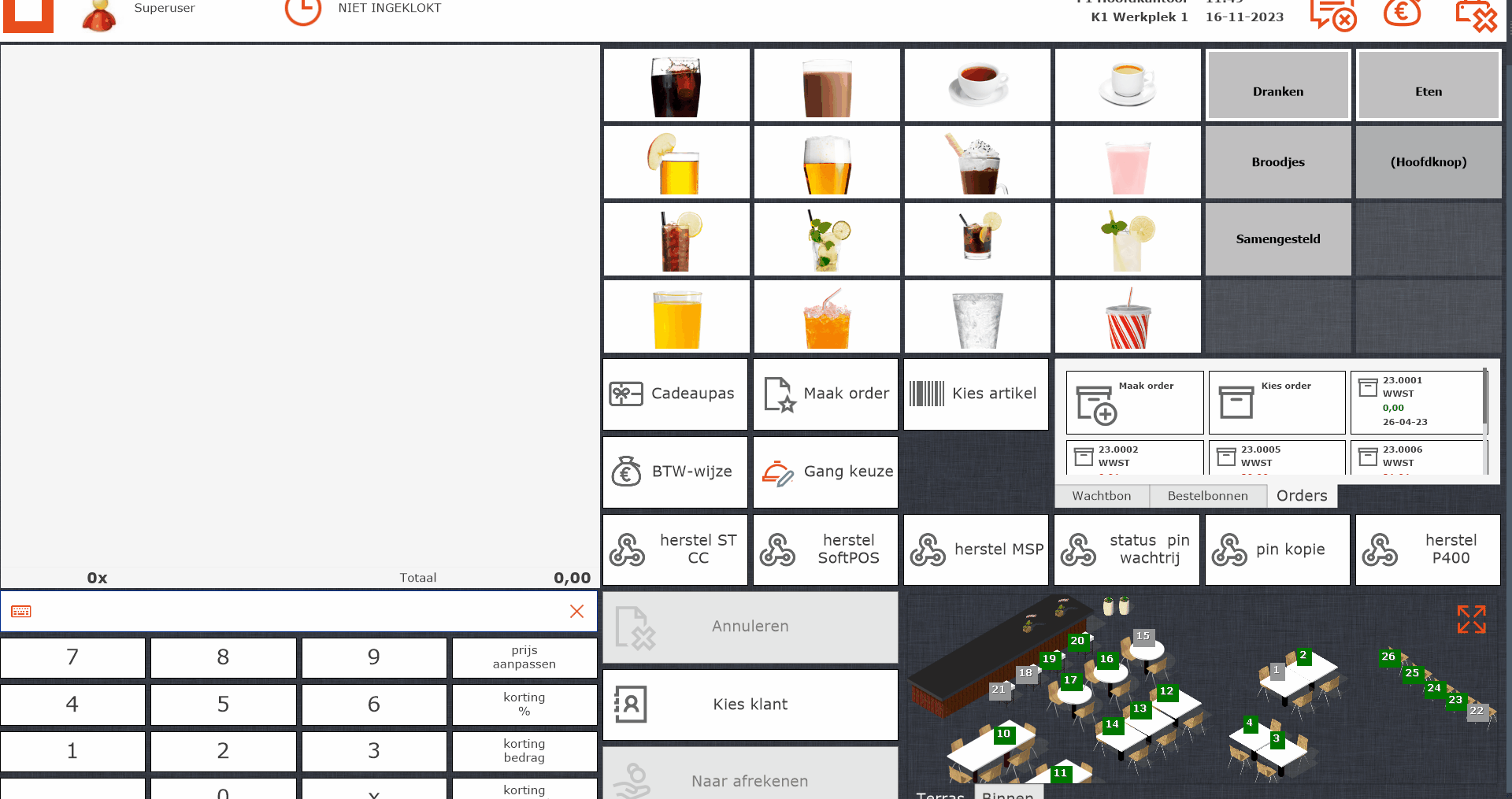This screenshot has height=799, width=1512.
Task: Switch to the Wachtbon tab
Action: (x=1102, y=496)
